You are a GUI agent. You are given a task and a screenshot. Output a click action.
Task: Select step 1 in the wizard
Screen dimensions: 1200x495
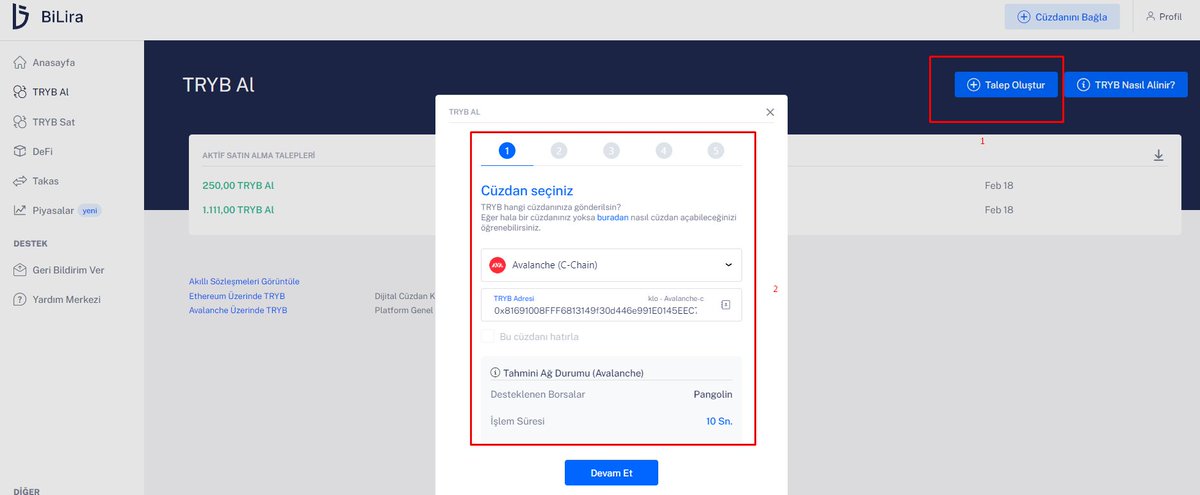click(506, 150)
